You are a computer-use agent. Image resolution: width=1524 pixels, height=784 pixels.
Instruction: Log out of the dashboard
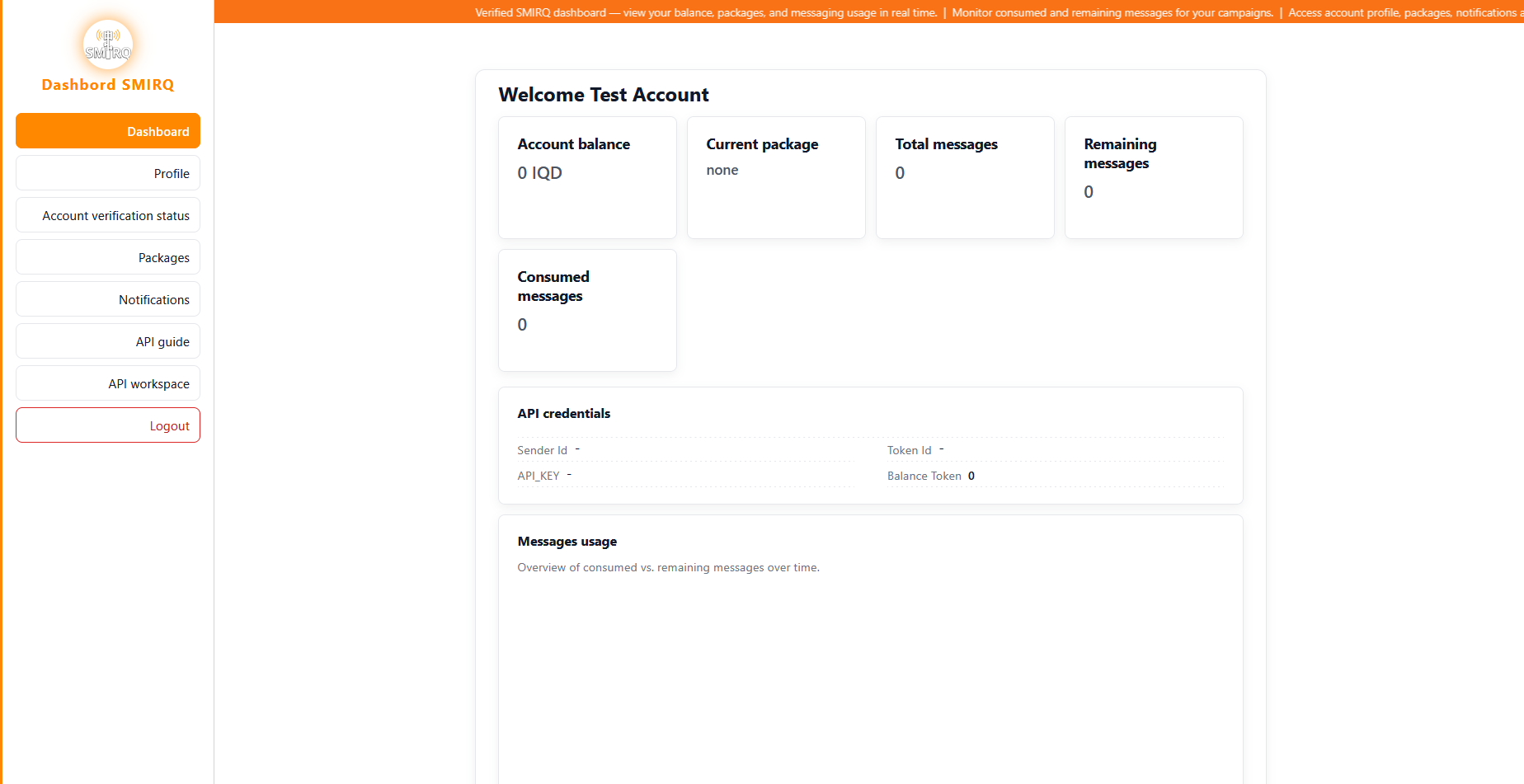pyautogui.click(x=107, y=425)
